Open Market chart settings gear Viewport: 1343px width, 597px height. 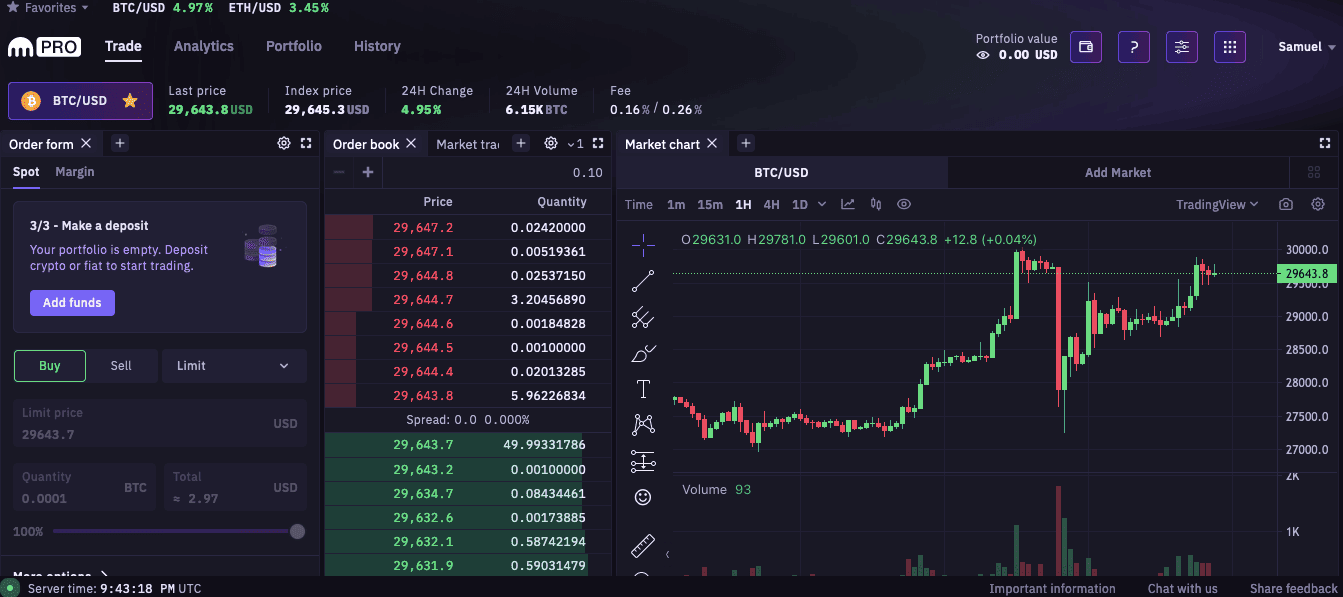pyautogui.click(x=1318, y=204)
